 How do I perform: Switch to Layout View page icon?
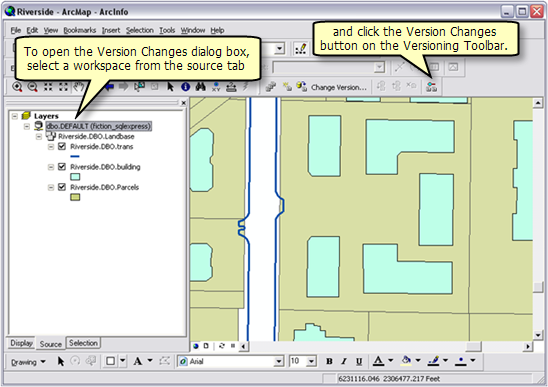click(206, 346)
